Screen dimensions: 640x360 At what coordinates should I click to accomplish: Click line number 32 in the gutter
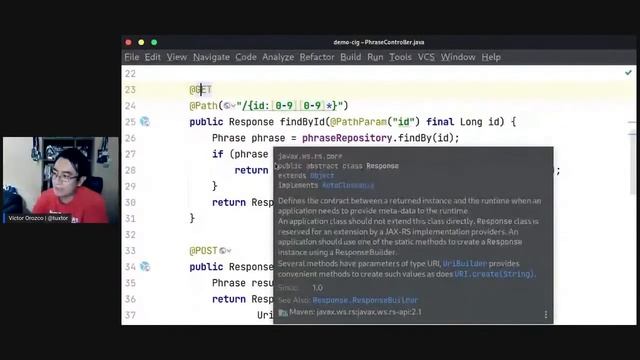tap(130, 235)
